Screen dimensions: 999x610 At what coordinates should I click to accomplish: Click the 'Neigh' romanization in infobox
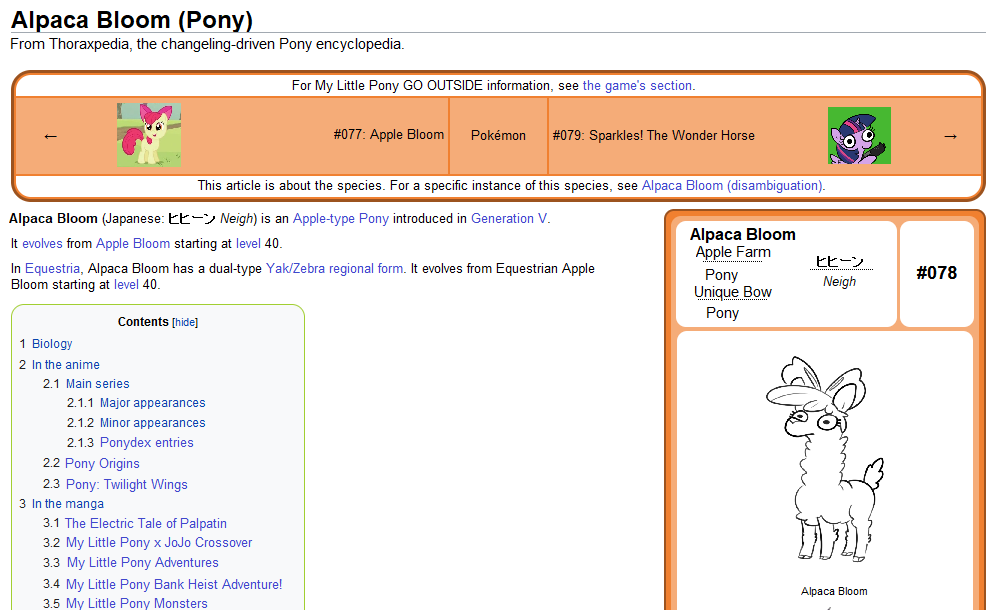point(839,281)
